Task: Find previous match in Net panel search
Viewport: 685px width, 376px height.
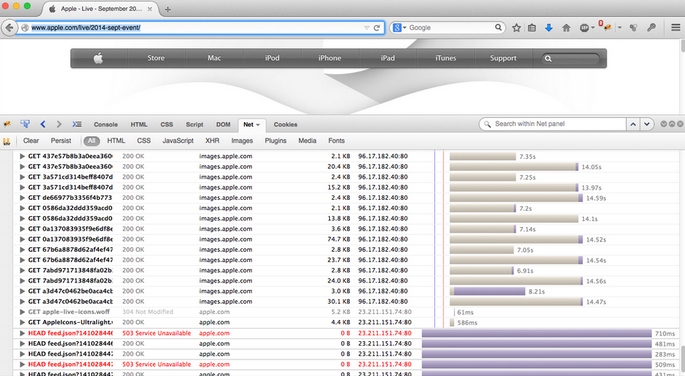Action: (633, 124)
